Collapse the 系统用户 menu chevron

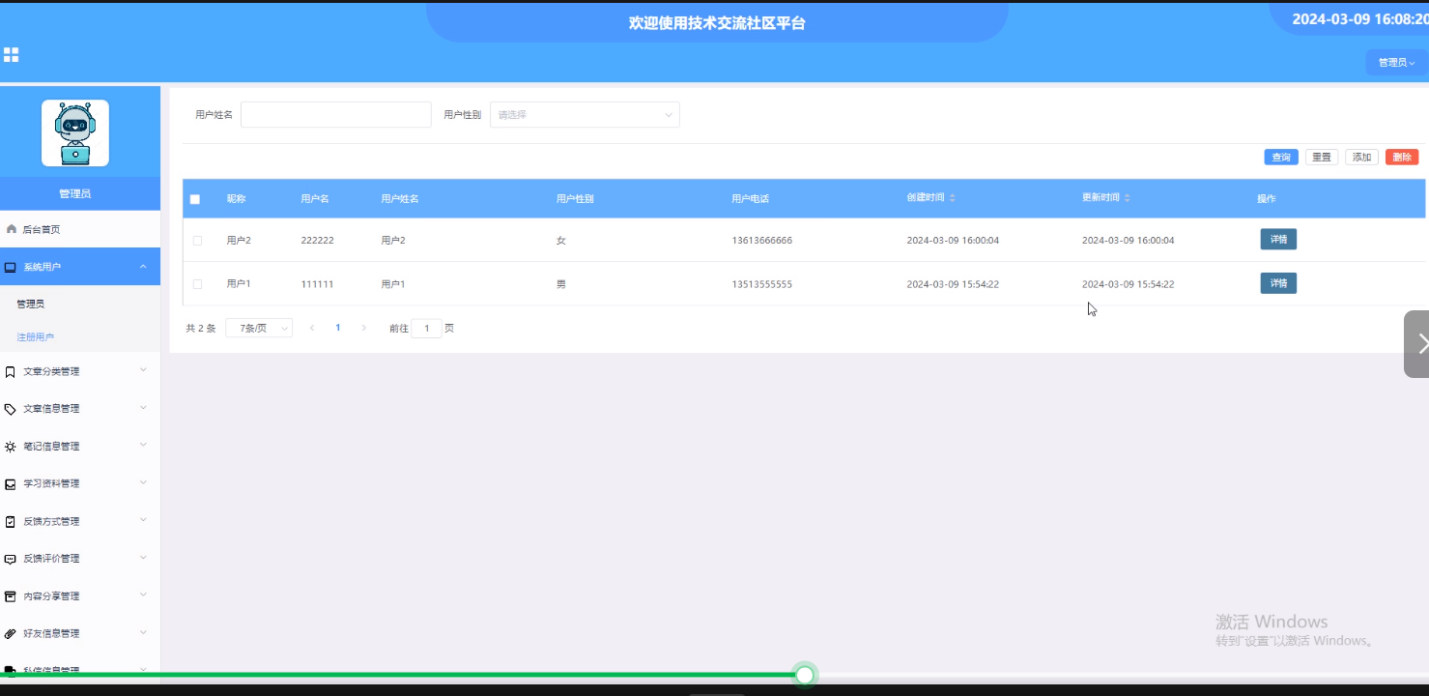pos(143,266)
